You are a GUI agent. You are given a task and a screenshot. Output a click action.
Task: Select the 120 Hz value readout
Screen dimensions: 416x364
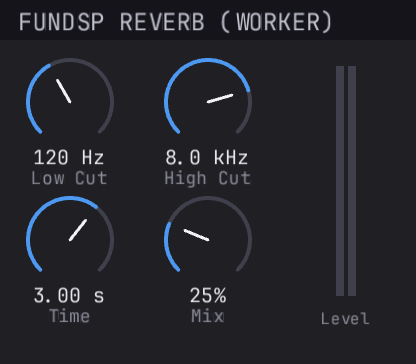tap(69, 157)
